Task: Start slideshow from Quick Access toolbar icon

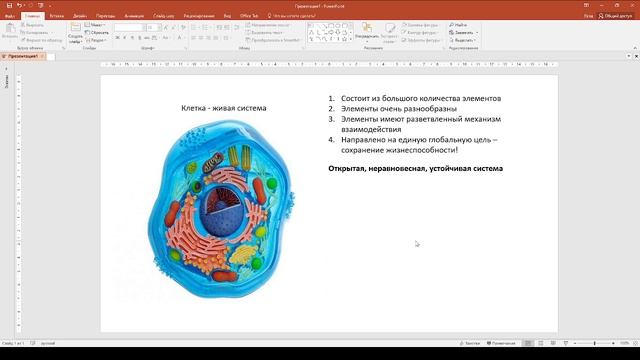Action: [40, 6]
